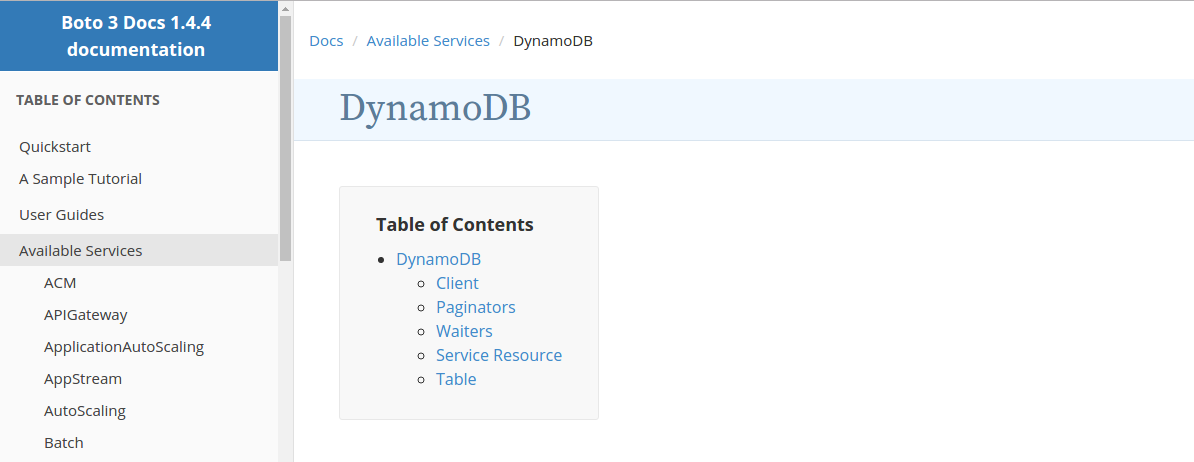The width and height of the screenshot is (1194, 462).
Task: Open the Waiters section link
Action: click(465, 331)
